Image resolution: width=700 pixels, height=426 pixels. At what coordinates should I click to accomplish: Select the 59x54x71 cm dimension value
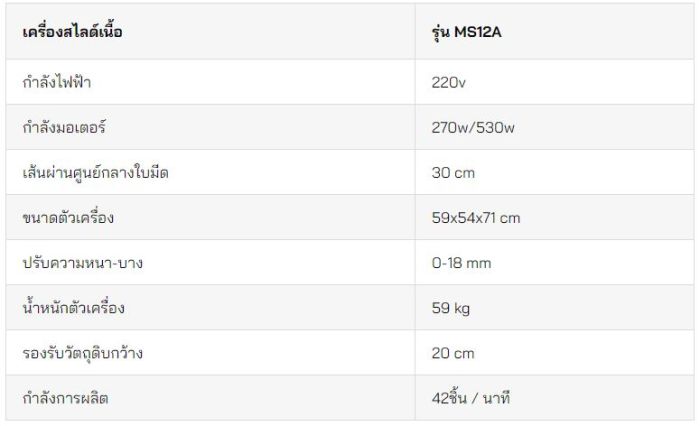point(476,218)
